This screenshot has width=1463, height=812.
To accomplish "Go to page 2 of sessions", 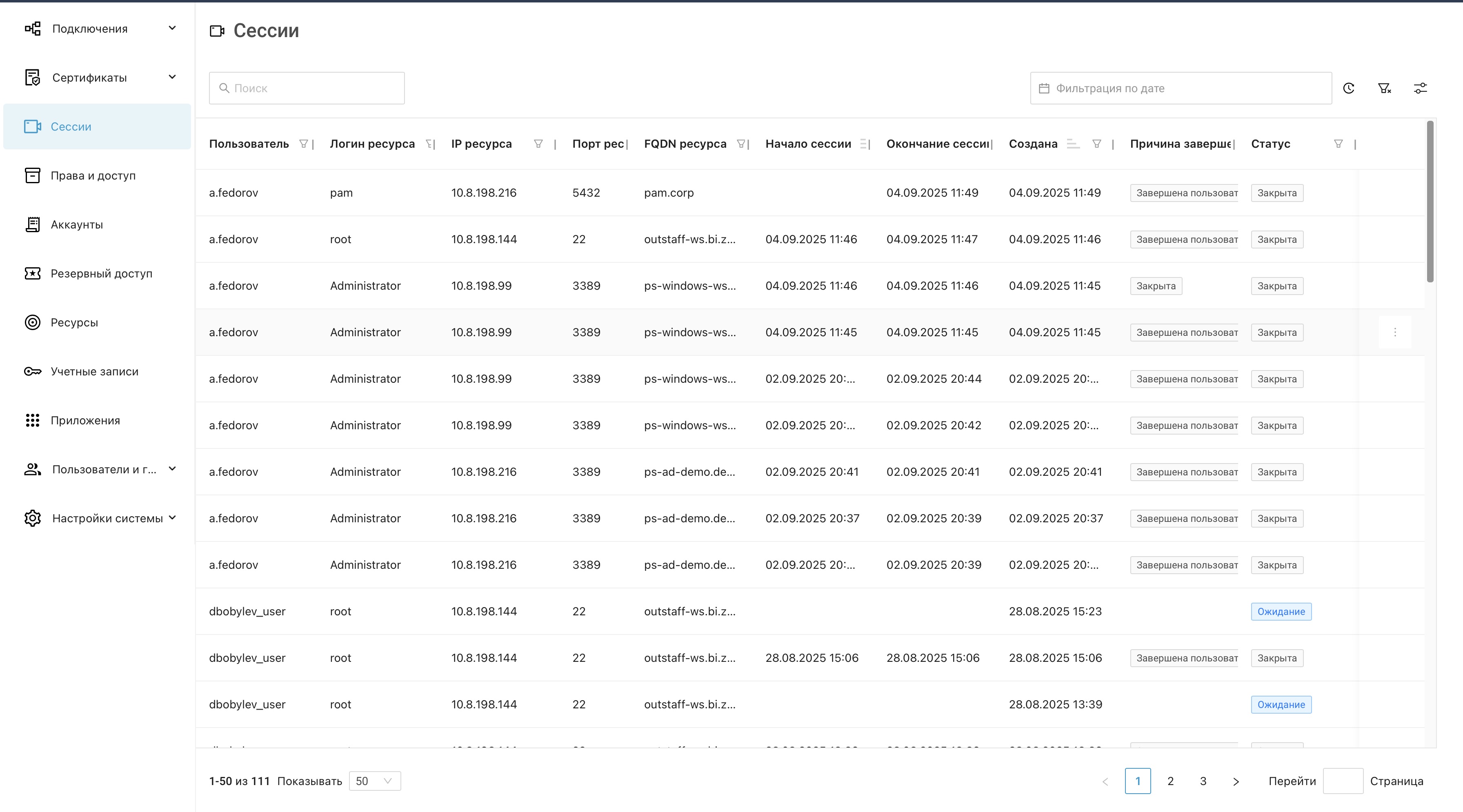I will (x=1170, y=781).
